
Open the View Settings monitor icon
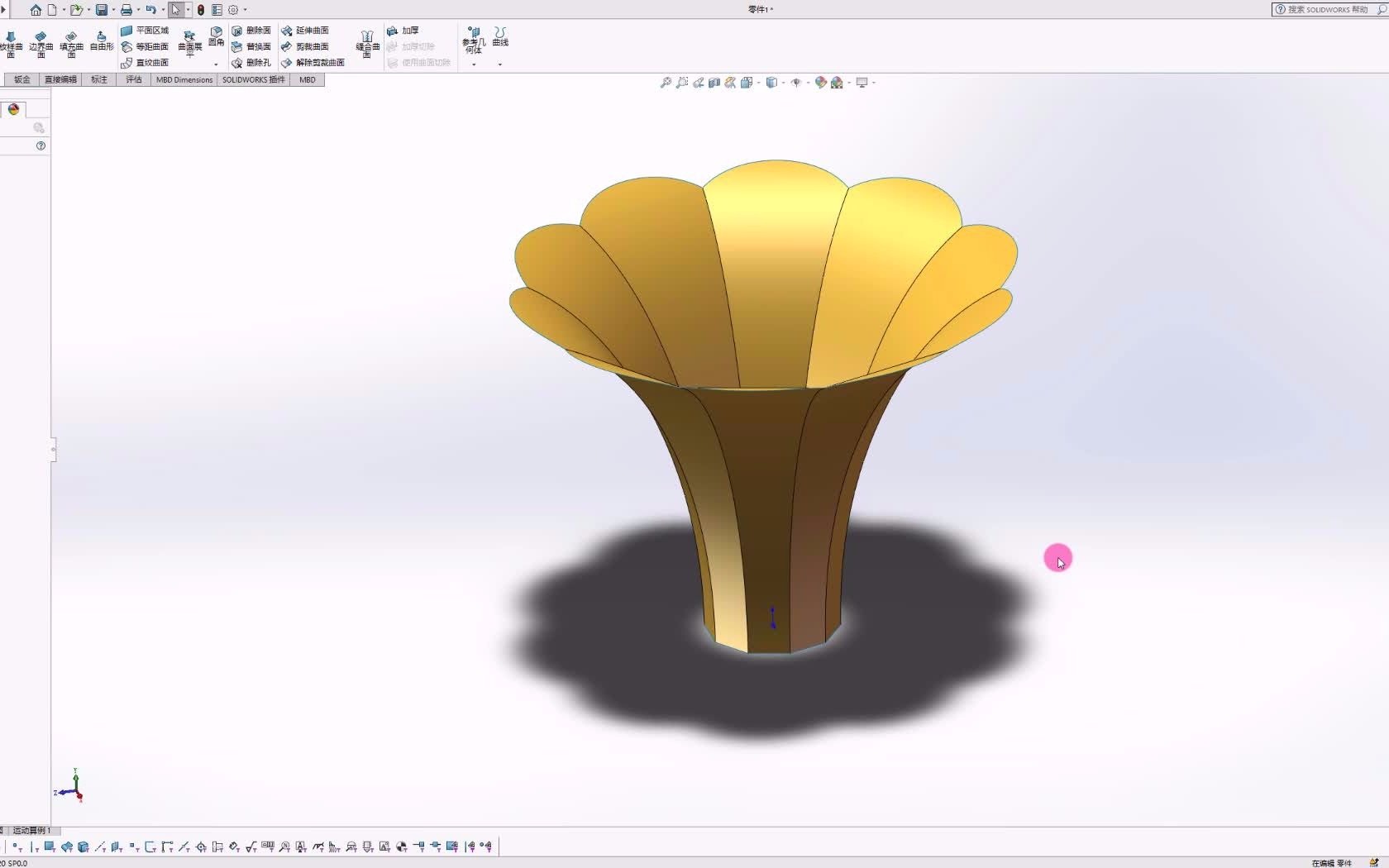862,83
